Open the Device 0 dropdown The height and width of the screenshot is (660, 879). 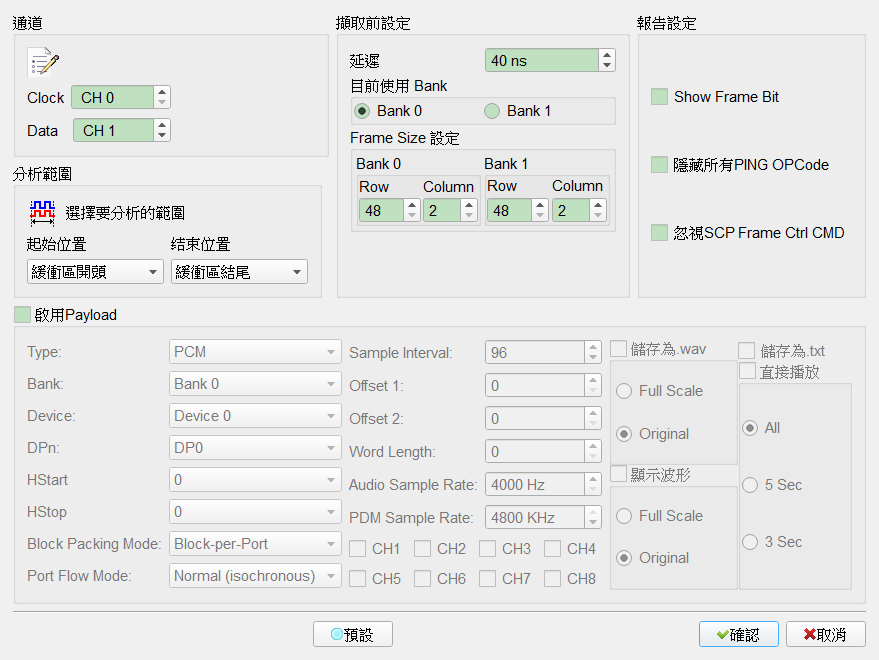click(255, 416)
